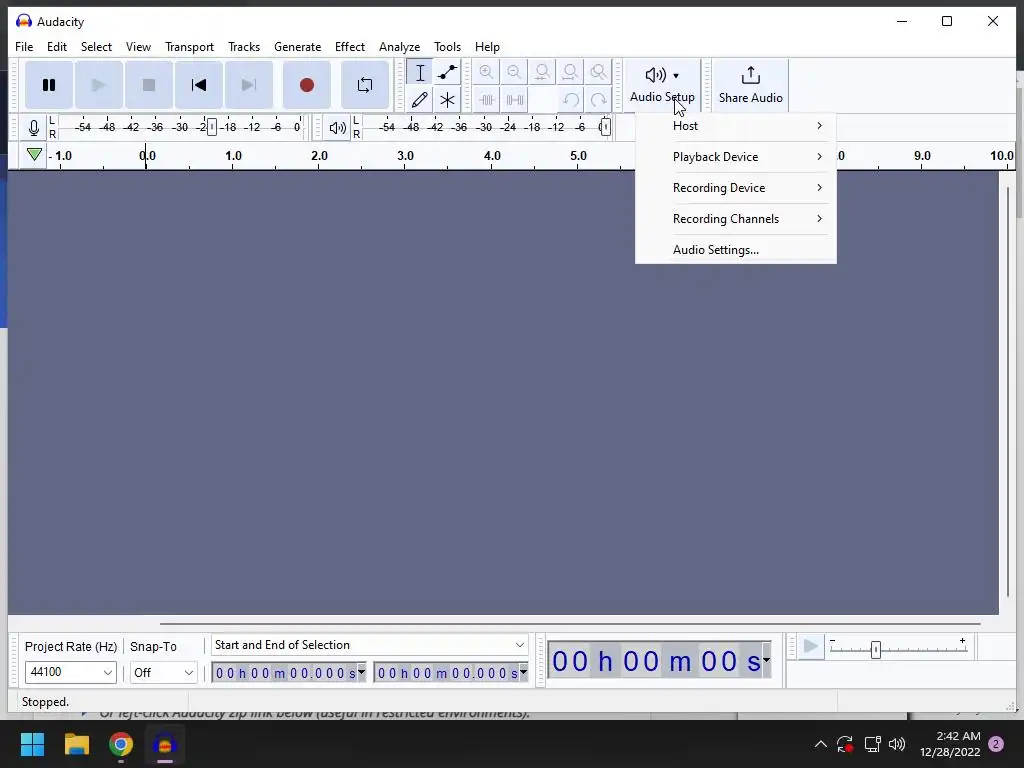Open the Tools menu
Image resolution: width=1024 pixels, height=768 pixels.
click(x=447, y=47)
